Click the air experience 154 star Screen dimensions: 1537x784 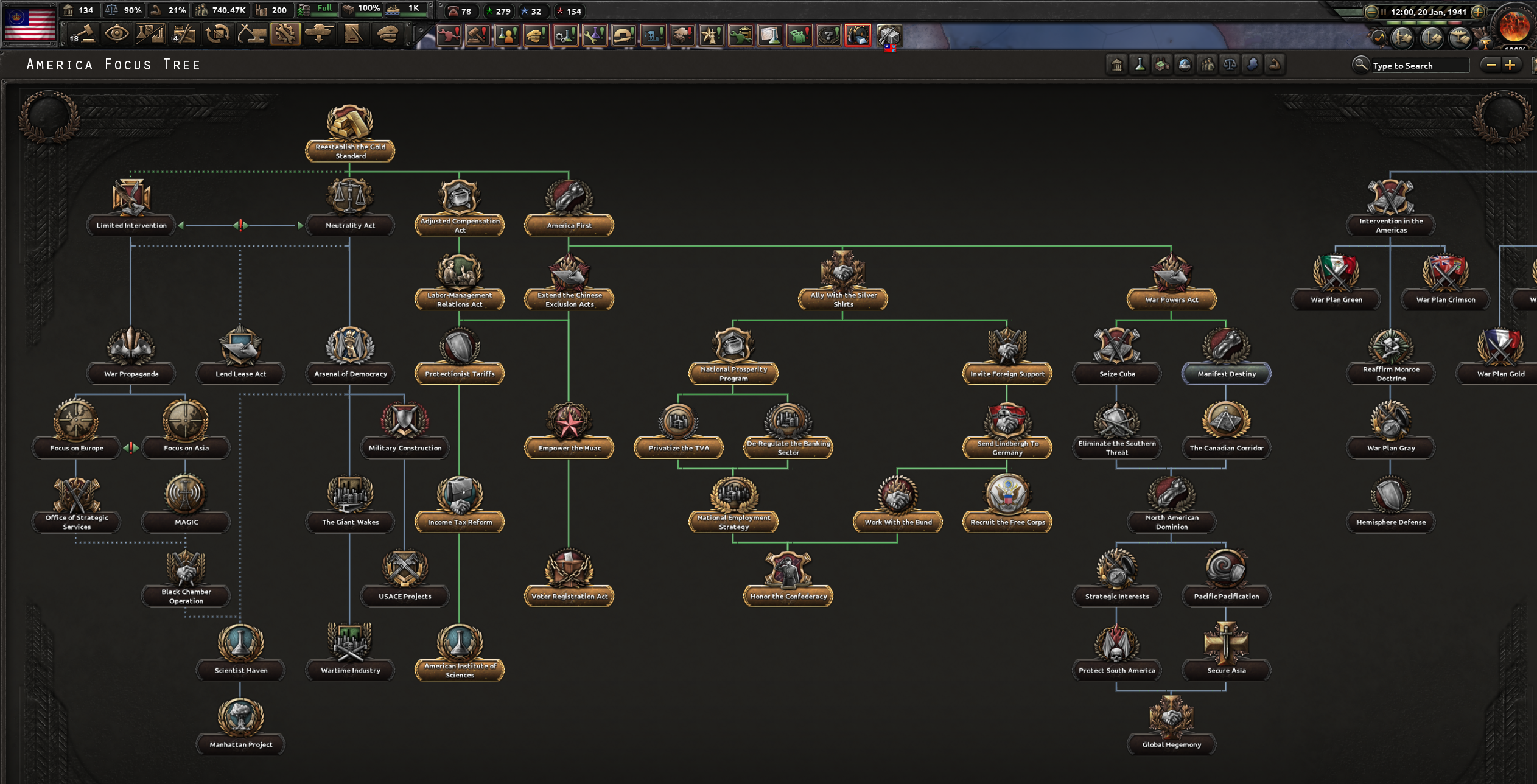click(569, 11)
